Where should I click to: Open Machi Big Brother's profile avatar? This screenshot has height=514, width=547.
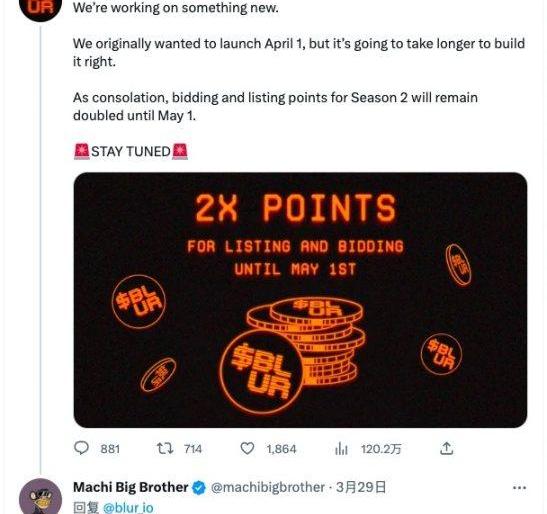[x=40, y=497]
